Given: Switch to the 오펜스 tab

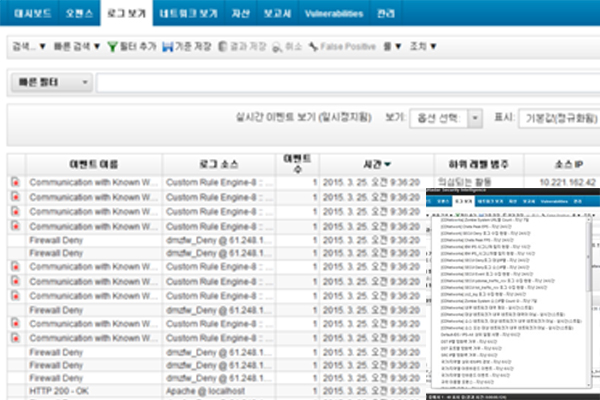Looking at the screenshot, I should pos(79,13).
